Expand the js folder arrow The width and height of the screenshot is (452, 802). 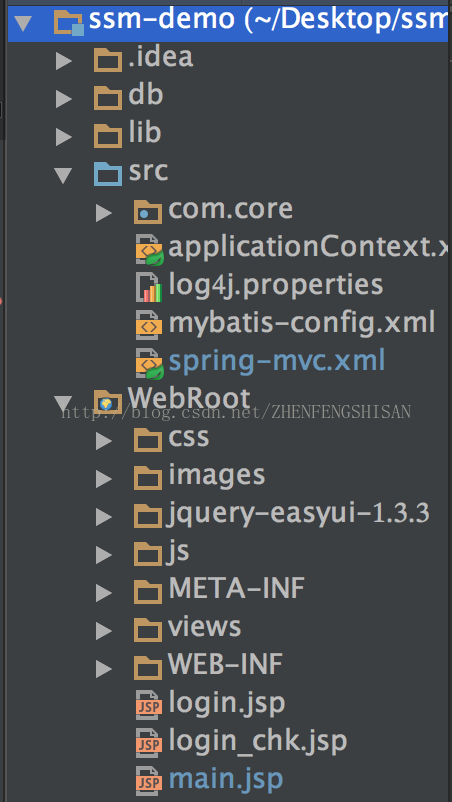[x=104, y=554]
